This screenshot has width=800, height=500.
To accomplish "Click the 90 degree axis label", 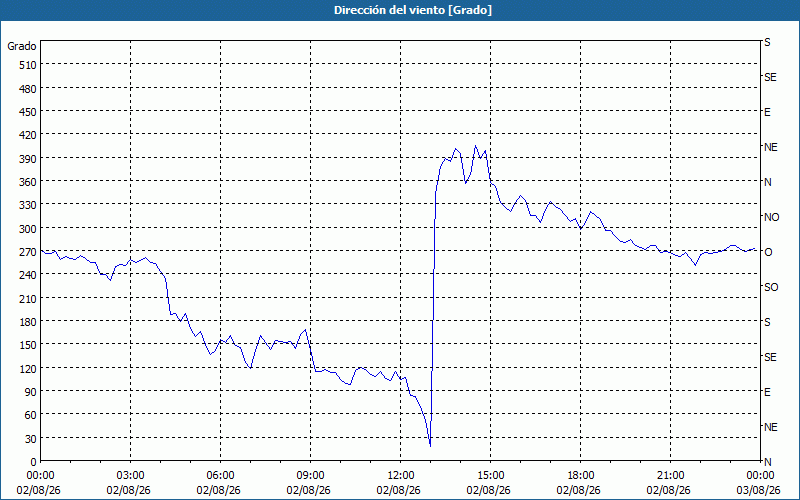I will [31, 392].
